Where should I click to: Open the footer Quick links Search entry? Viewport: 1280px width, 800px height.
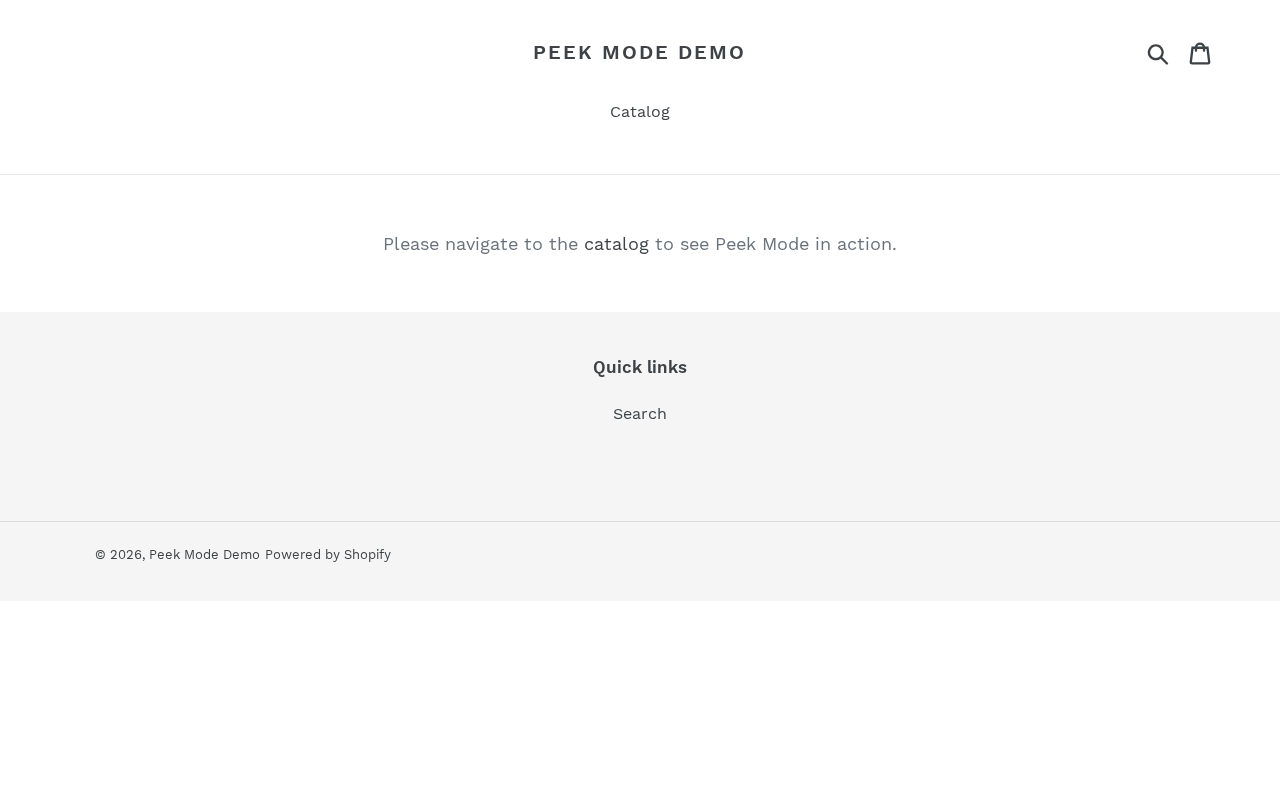coord(640,414)
